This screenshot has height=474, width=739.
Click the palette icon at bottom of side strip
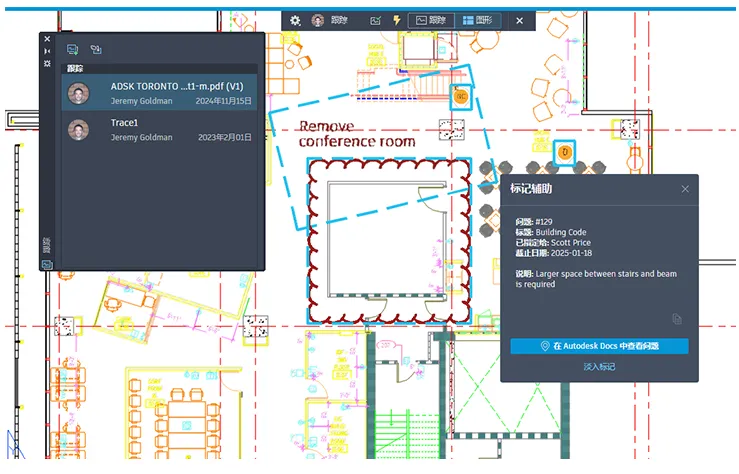click(x=47, y=264)
